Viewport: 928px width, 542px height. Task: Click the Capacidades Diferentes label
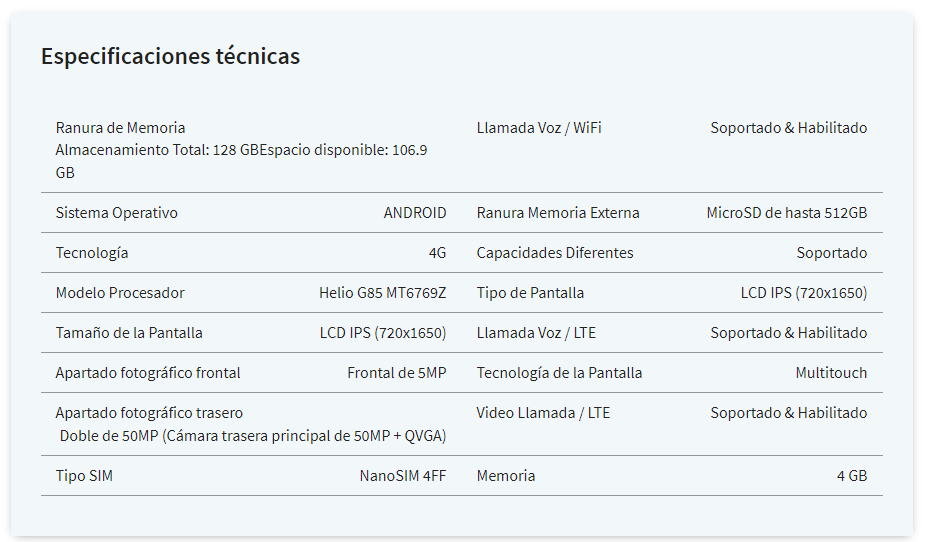coord(555,253)
